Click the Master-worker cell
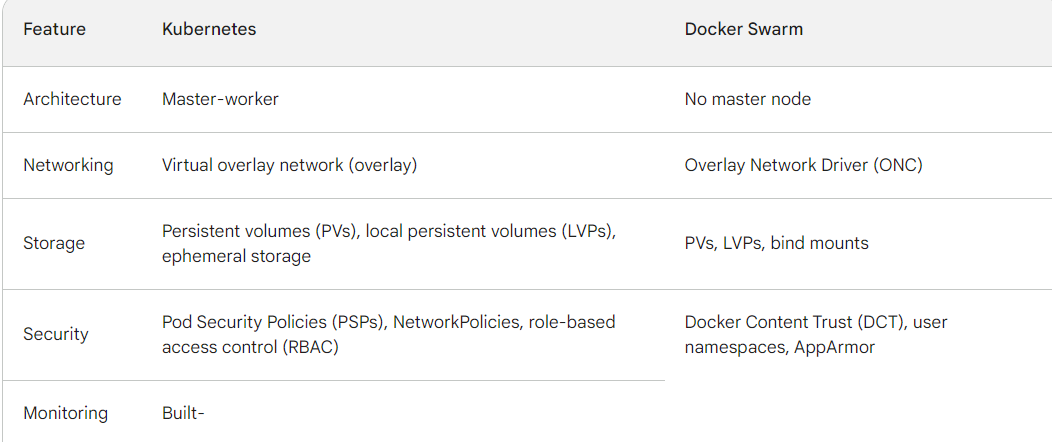 pos(220,99)
